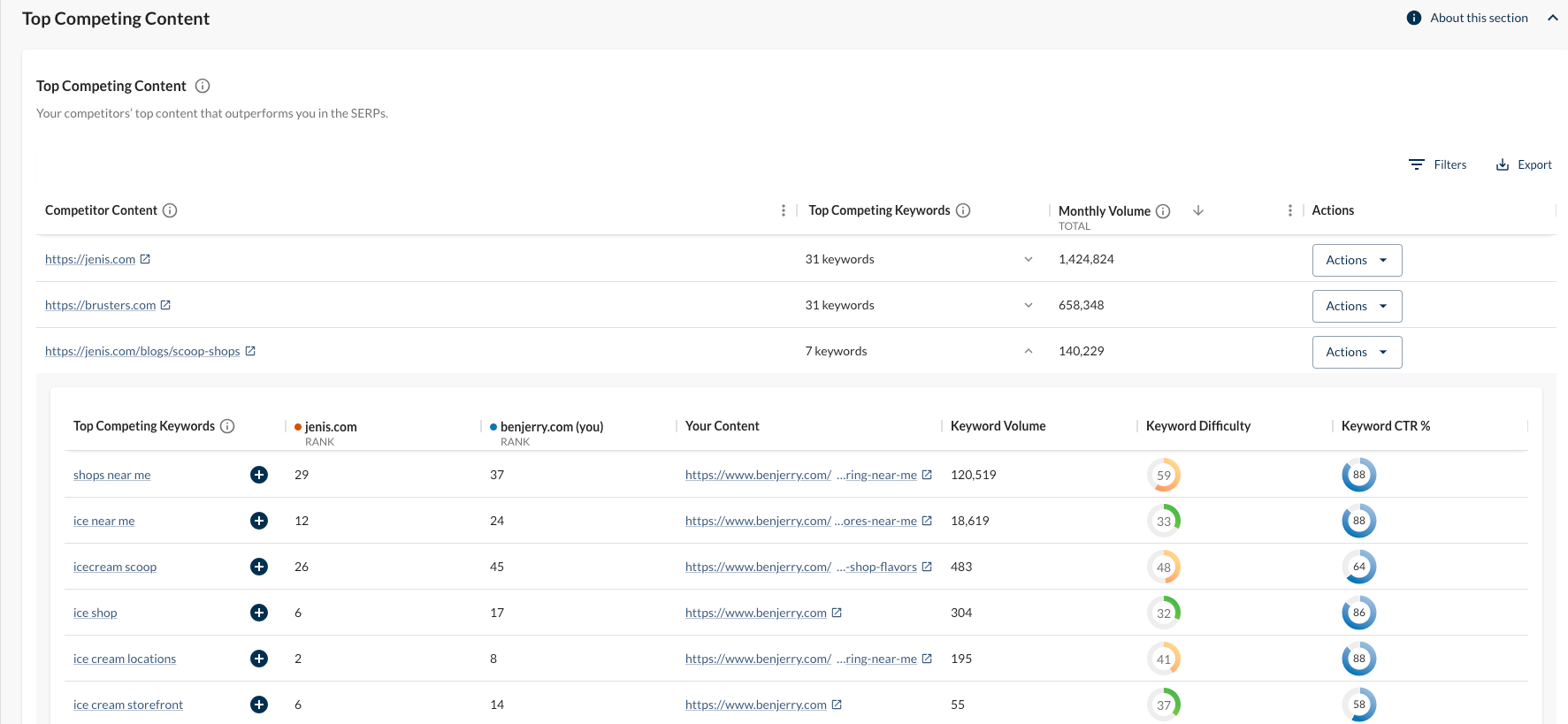Open Monthly Volume column options menu
This screenshot has height=724, width=1568.
point(1290,210)
